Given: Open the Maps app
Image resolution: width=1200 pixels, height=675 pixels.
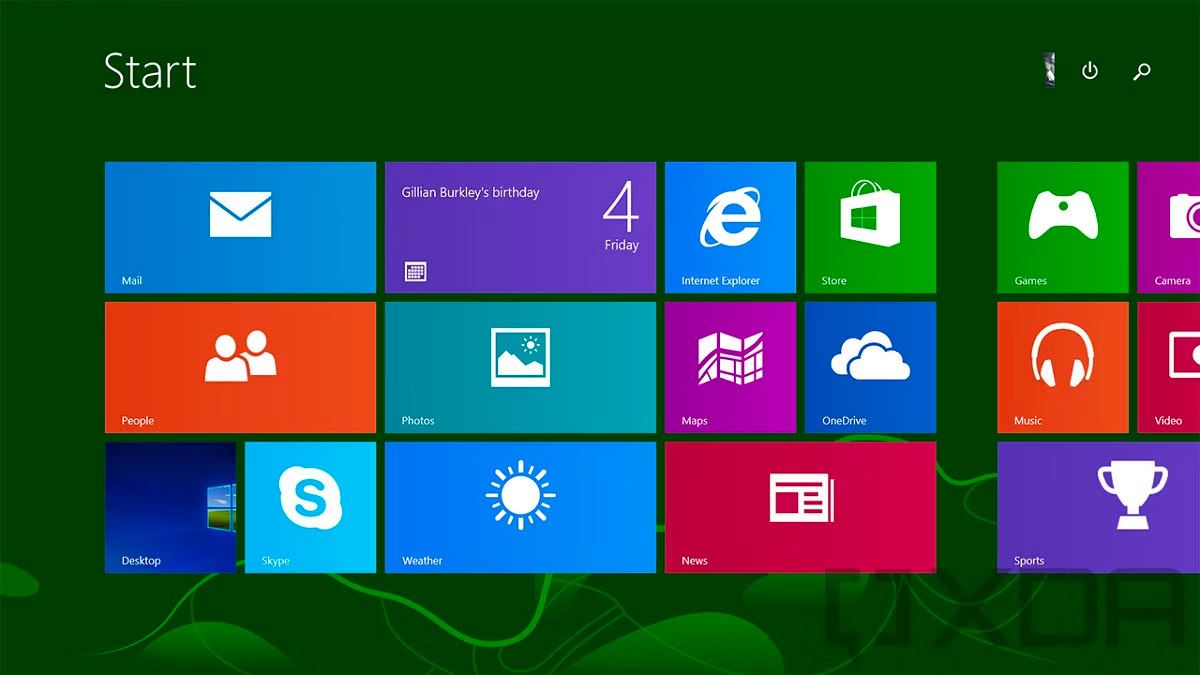Looking at the screenshot, I should point(730,367).
